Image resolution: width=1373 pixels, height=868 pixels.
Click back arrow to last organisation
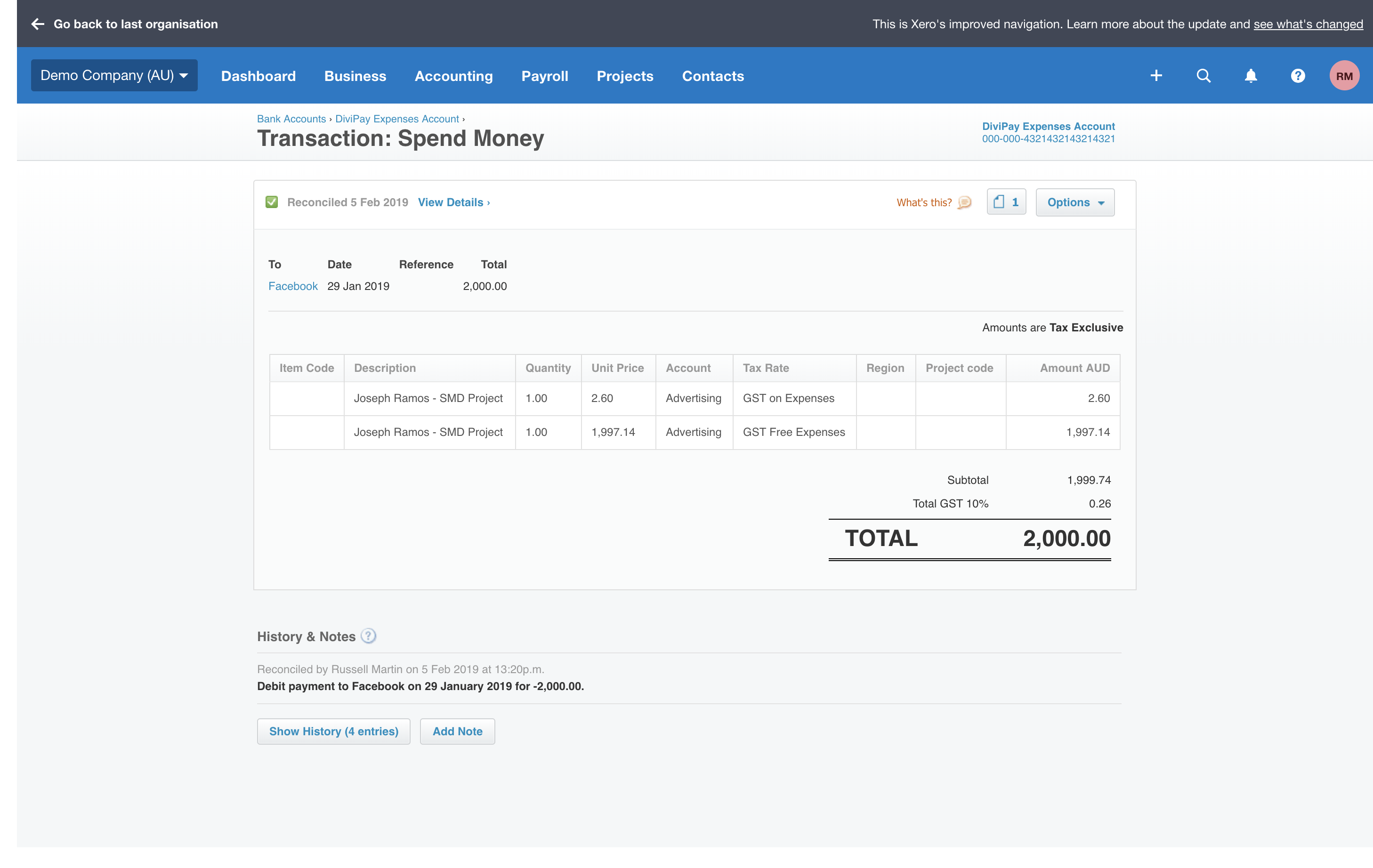coord(38,24)
